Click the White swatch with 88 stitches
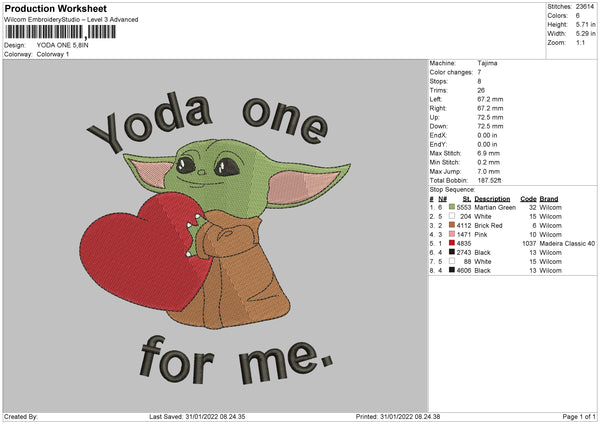 (x=452, y=261)
